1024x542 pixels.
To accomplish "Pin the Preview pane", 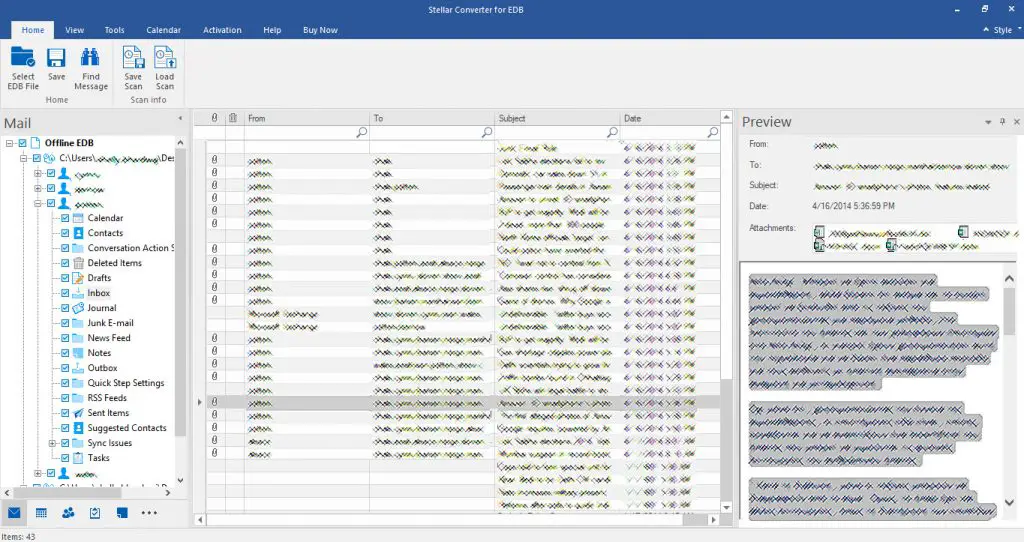I will click(1002, 122).
